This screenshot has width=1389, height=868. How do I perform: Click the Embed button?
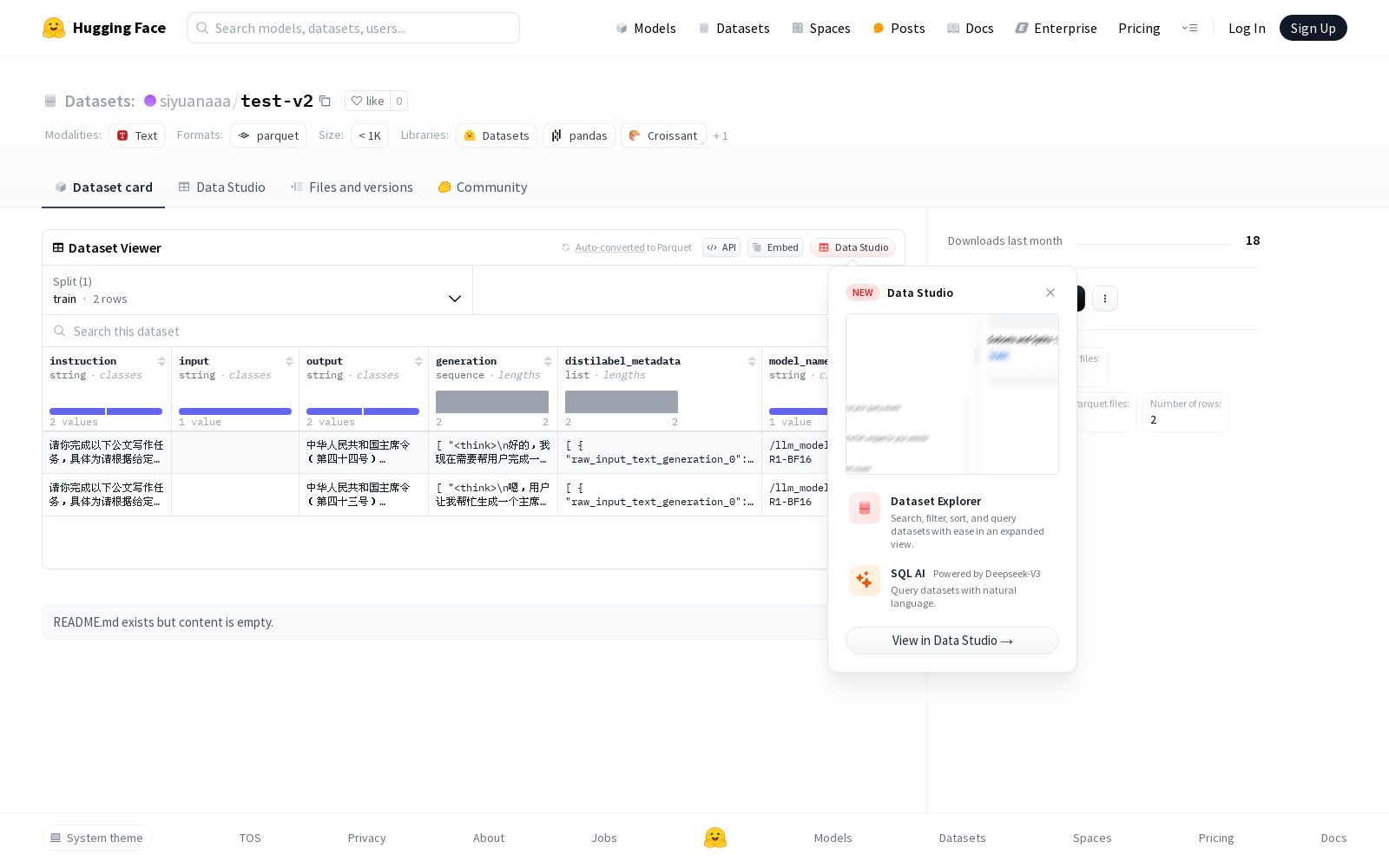click(x=775, y=247)
